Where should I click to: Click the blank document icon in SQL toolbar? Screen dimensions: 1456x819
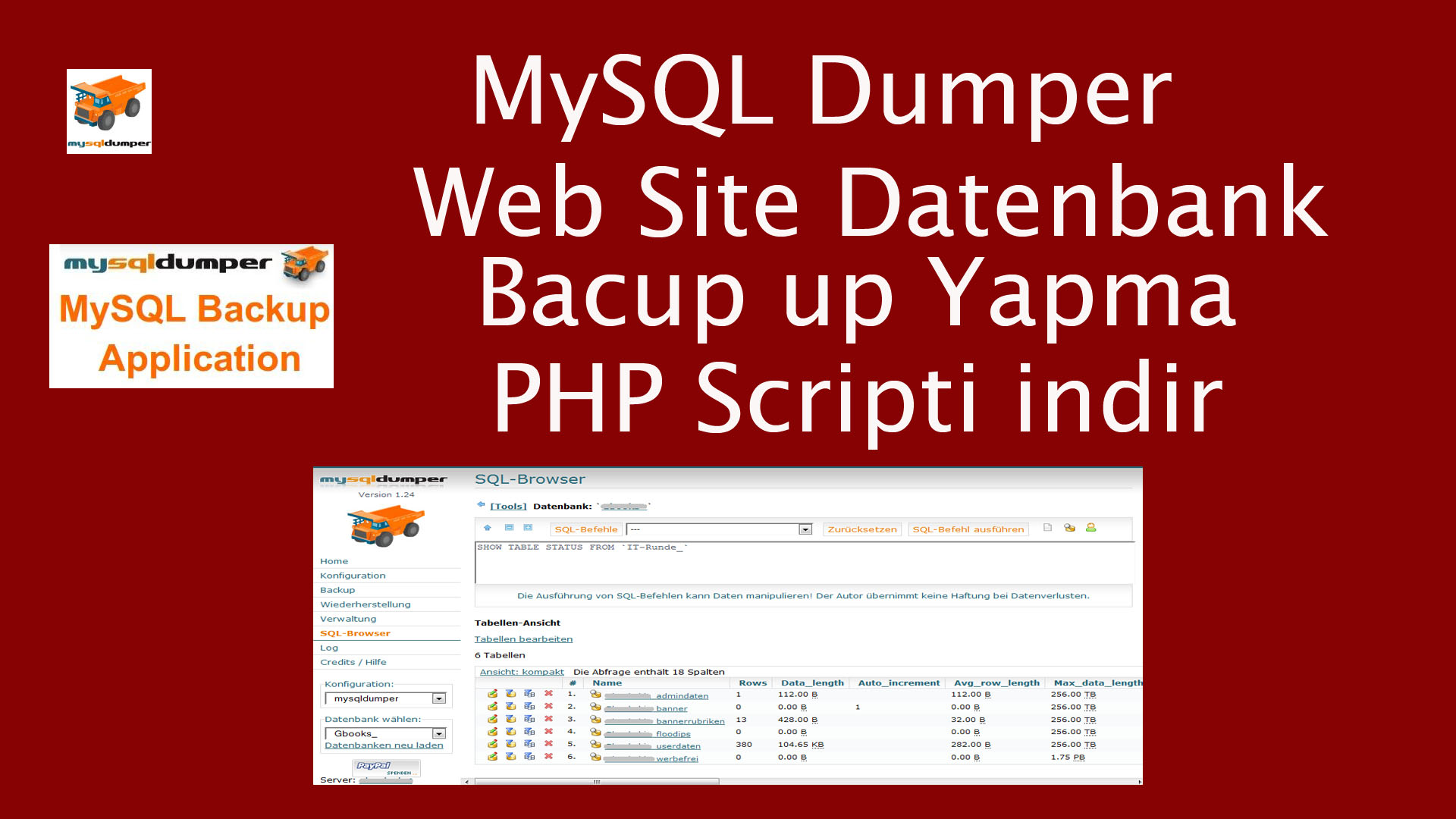(1047, 528)
